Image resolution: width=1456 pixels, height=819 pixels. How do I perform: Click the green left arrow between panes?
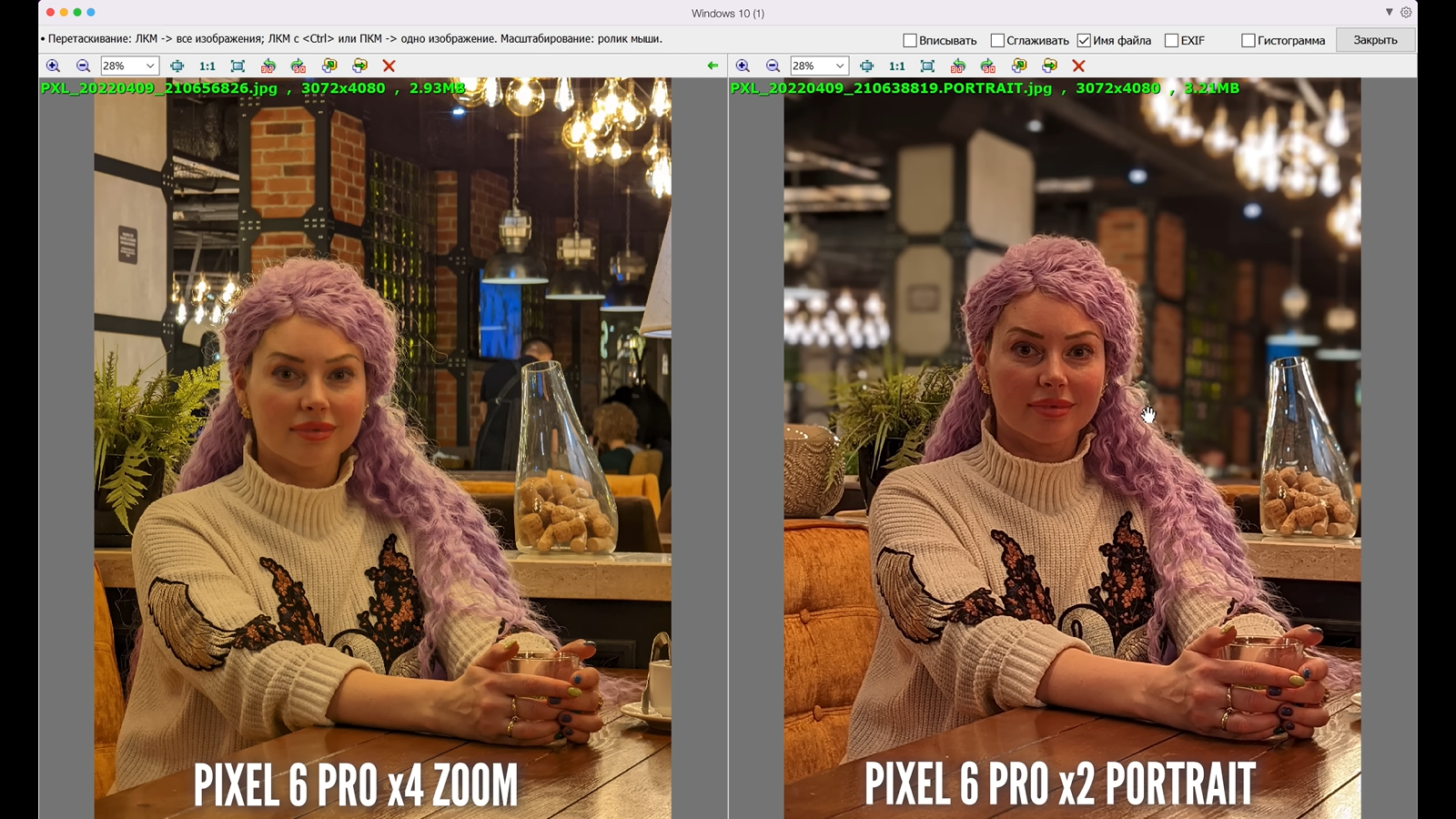[713, 66]
